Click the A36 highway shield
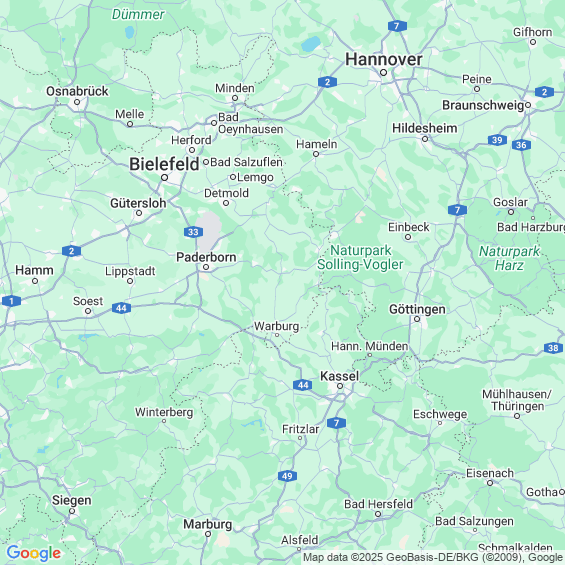The image size is (565, 565). tap(521, 145)
